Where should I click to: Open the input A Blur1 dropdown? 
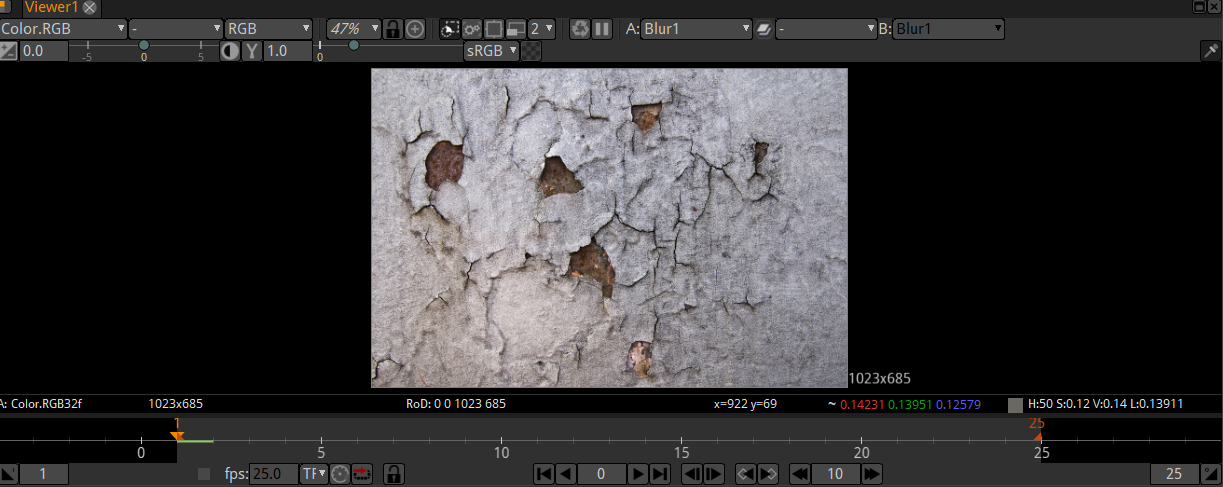pos(697,29)
